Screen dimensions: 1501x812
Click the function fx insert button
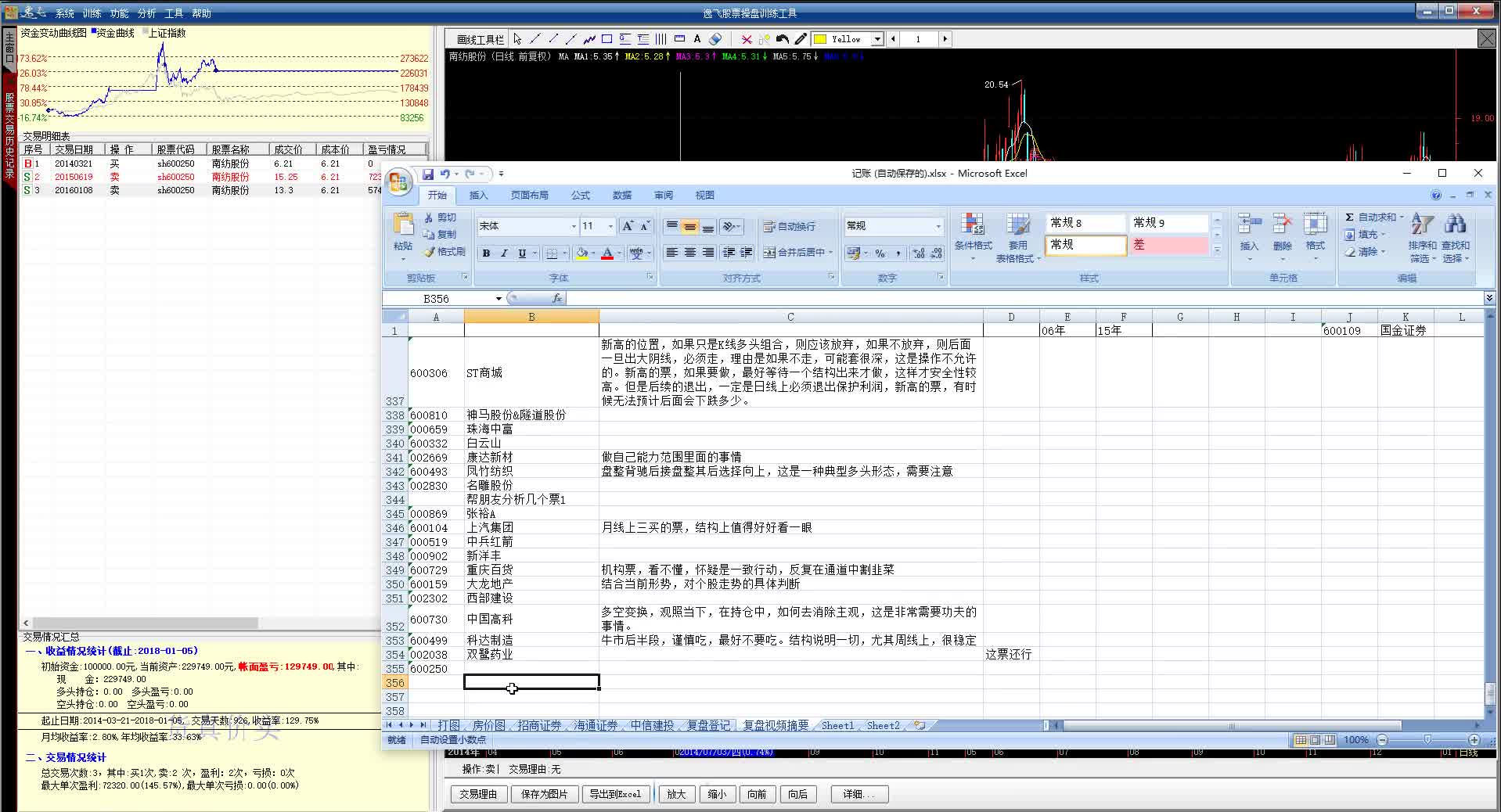coord(557,299)
